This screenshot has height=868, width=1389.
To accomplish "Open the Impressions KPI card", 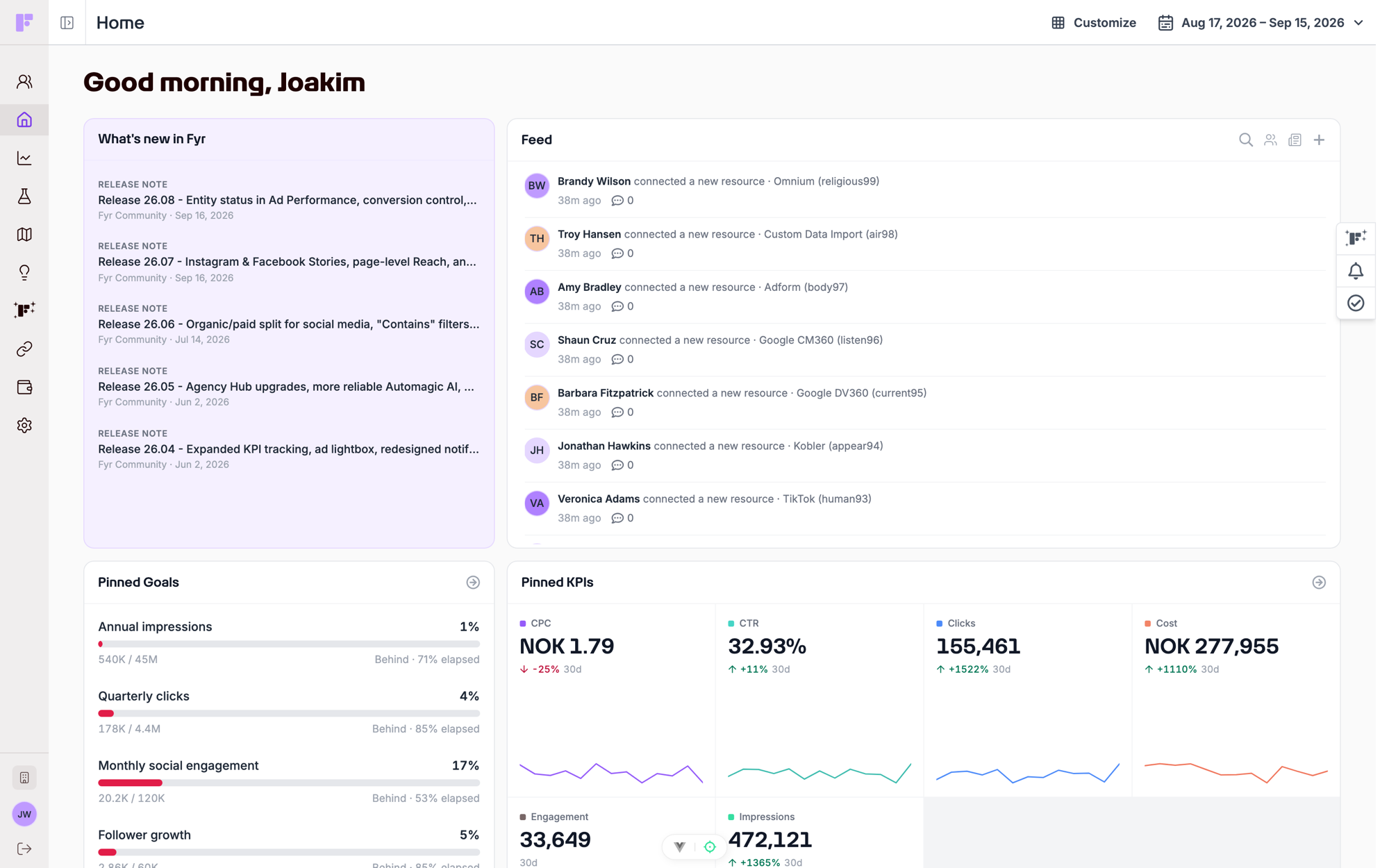I will click(x=820, y=833).
